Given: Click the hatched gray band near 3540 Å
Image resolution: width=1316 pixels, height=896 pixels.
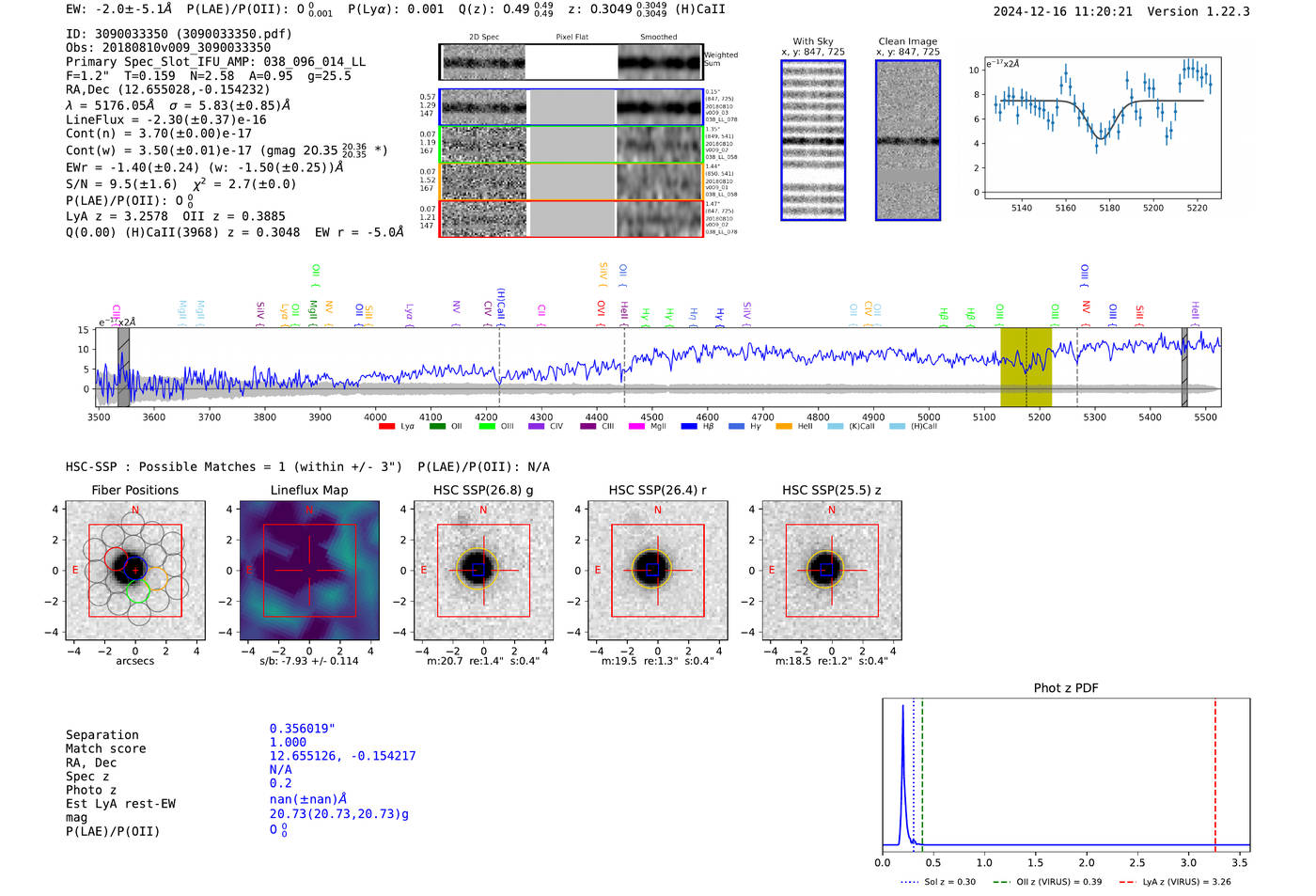Looking at the screenshot, I should (123, 367).
